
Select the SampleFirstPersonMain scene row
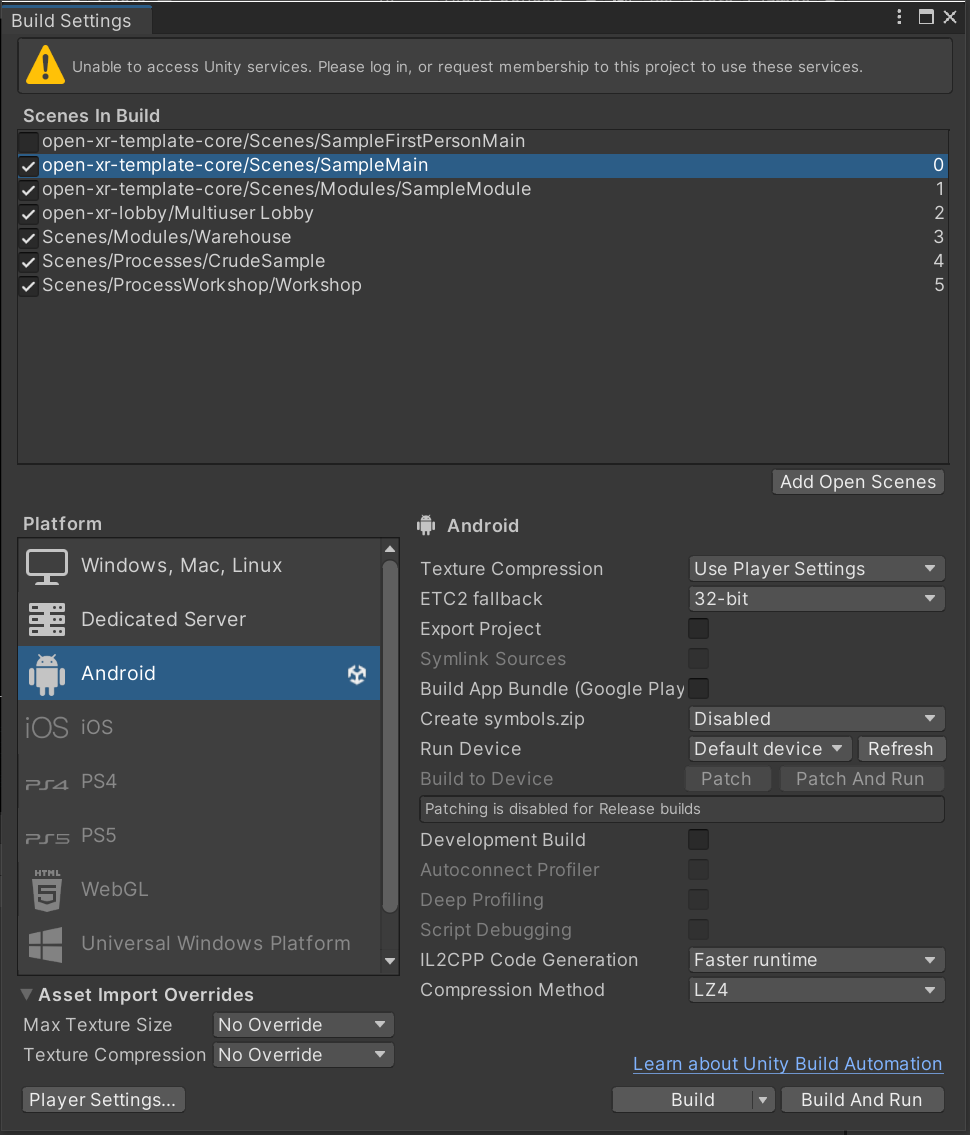click(x=483, y=141)
